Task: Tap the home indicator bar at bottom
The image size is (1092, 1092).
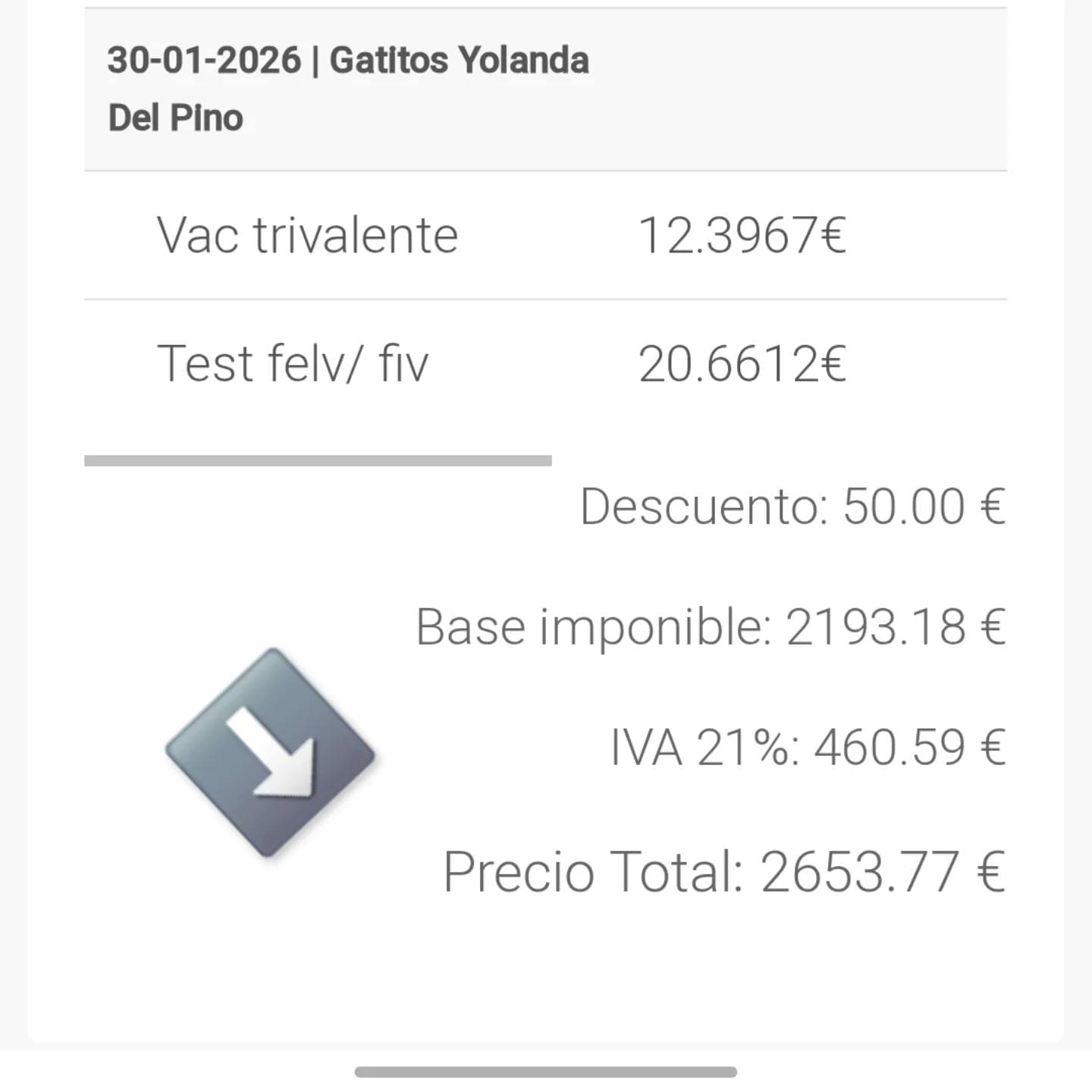Action: (x=545, y=1072)
